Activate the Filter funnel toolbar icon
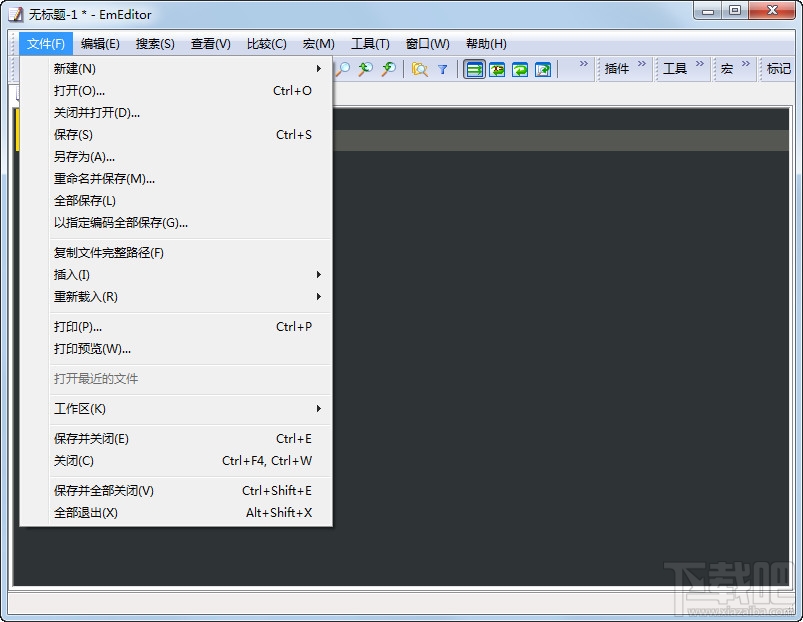The image size is (803, 622). coord(443,69)
